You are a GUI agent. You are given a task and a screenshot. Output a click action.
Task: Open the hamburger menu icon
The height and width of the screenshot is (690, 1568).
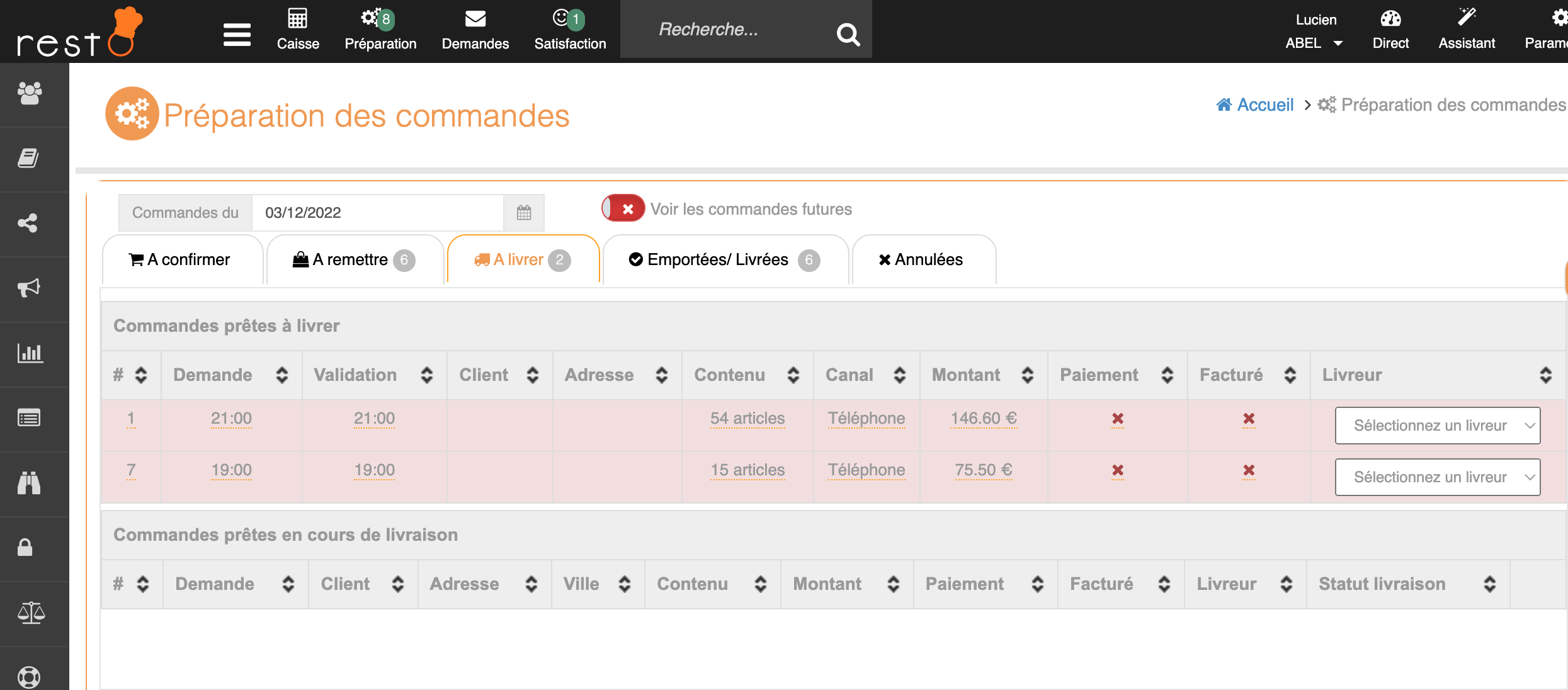237,34
